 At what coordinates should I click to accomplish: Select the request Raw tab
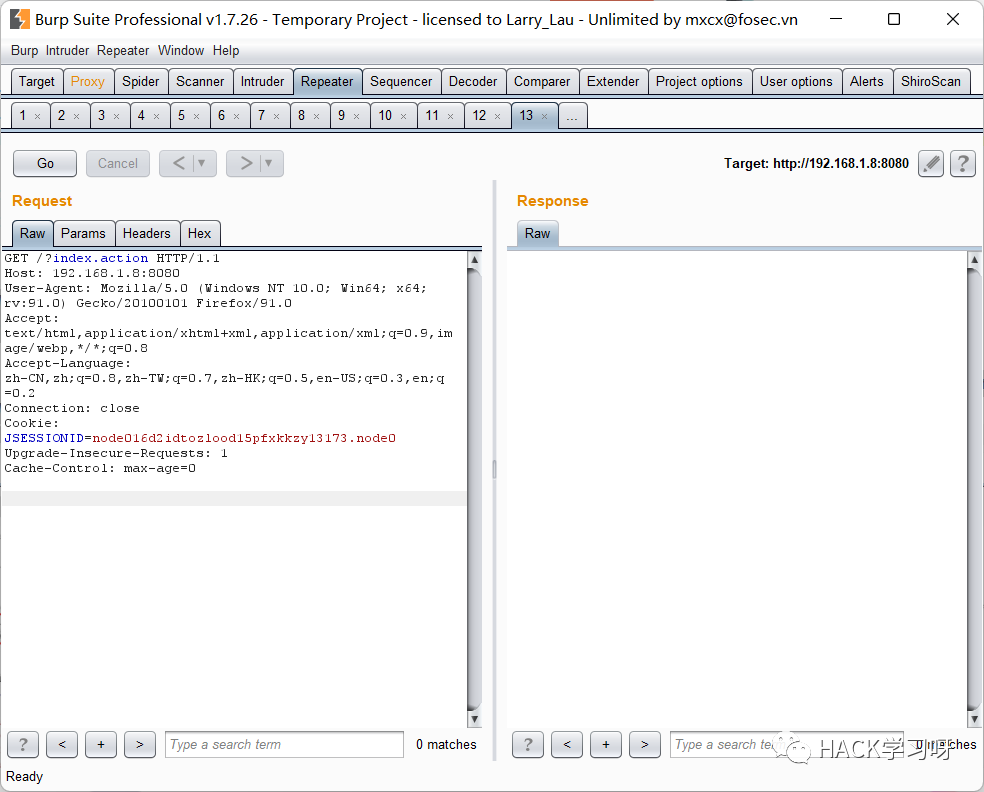click(33, 233)
